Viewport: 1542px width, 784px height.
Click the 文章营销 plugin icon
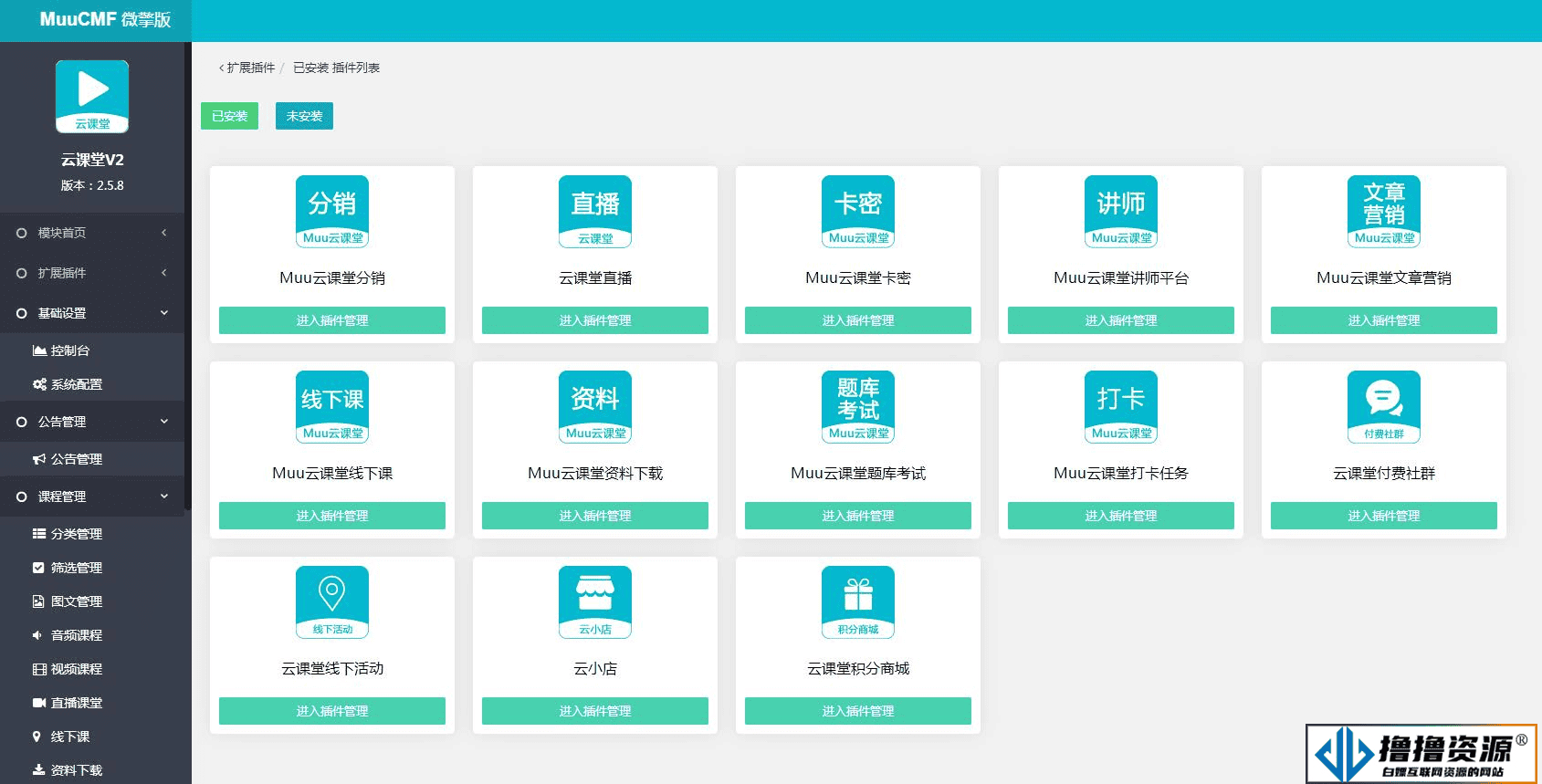pos(1384,212)
